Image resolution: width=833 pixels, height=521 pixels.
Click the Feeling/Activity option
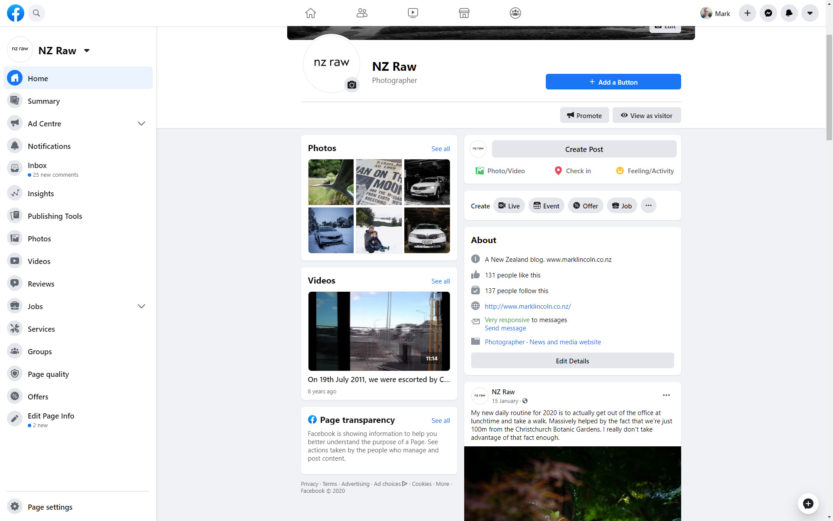(644, 171)
